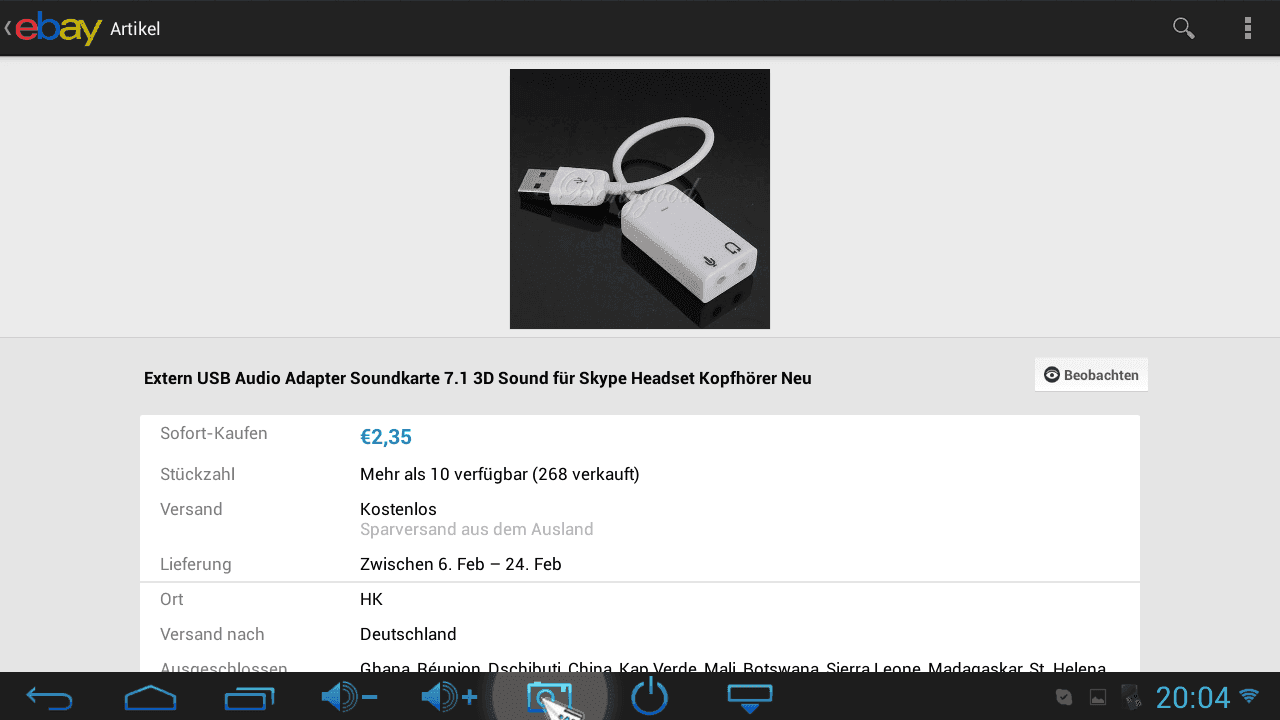Image resolution: width=1280 pixels, height=720 pixels.
Task: Go to the Android home screen
Action: (x=150, y=697)
